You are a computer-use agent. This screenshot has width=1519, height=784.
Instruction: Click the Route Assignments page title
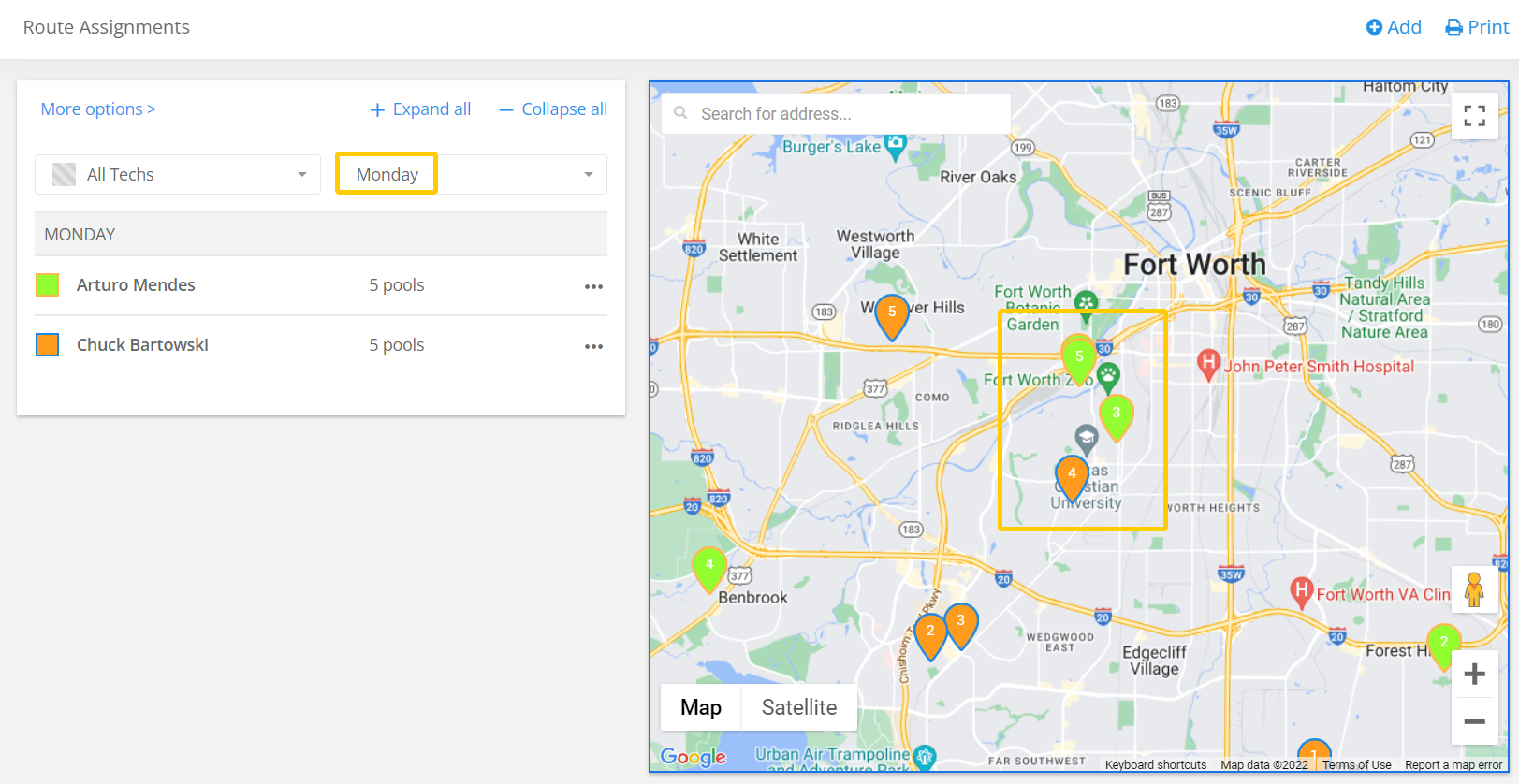click(106, 27)
